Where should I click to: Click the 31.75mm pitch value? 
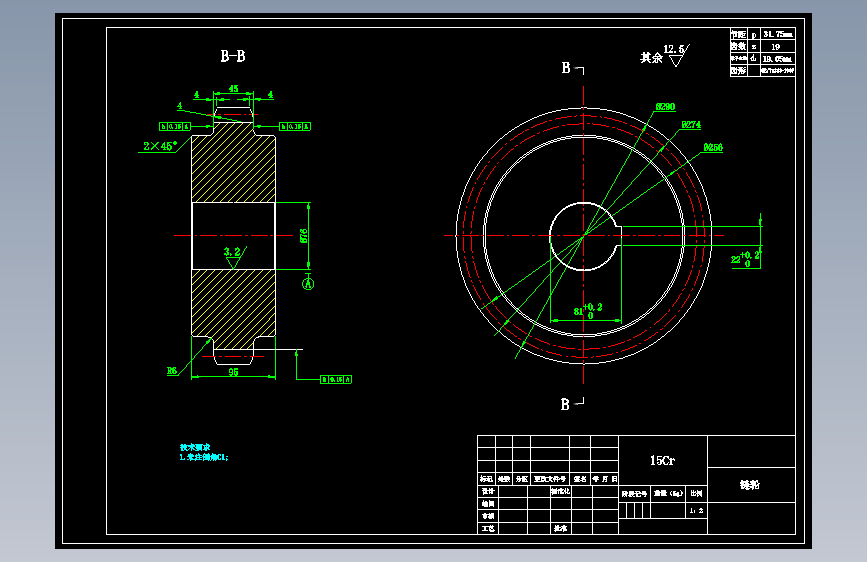(778, 34)
